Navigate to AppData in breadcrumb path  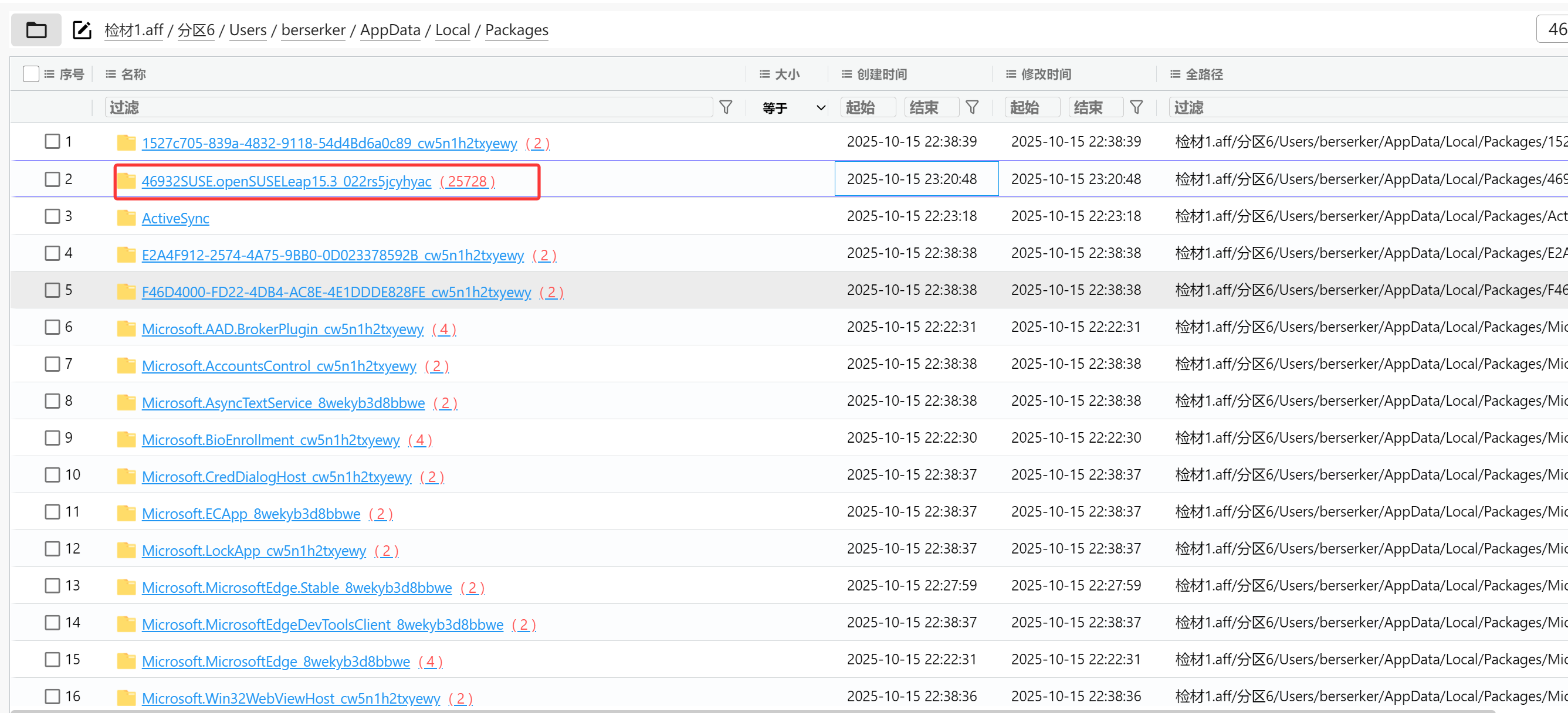(x=390, y=30)
